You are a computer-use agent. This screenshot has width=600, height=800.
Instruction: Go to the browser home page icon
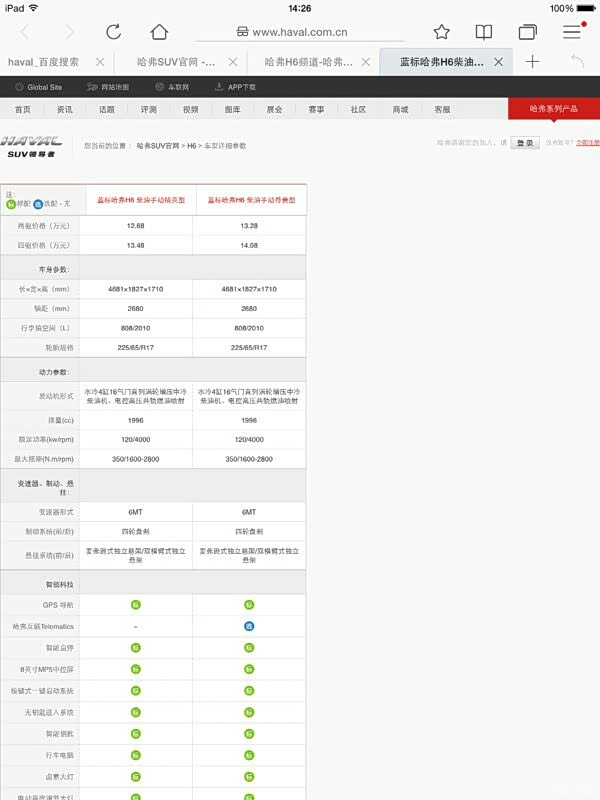pos(158,32)
